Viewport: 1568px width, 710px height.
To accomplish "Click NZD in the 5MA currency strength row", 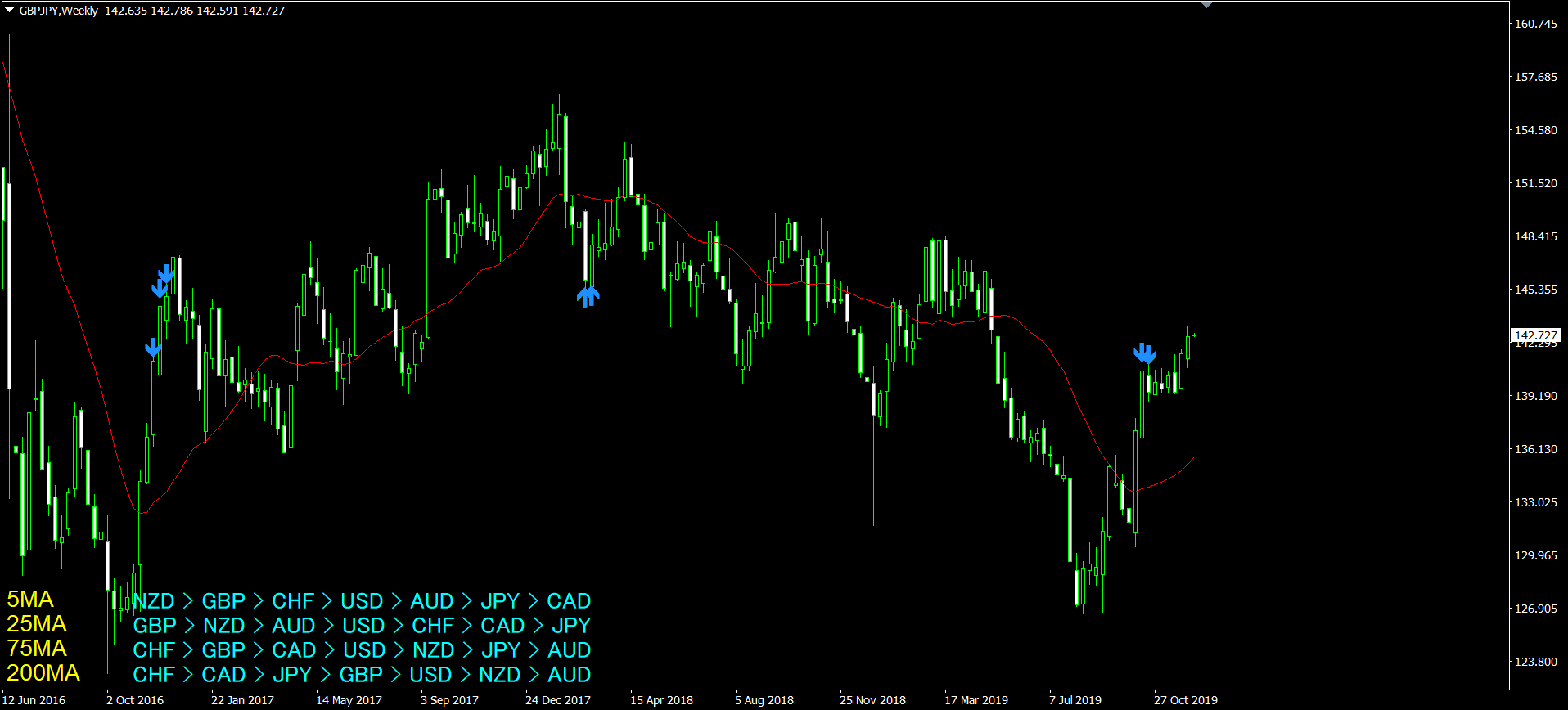I will (x=154, y=601).
